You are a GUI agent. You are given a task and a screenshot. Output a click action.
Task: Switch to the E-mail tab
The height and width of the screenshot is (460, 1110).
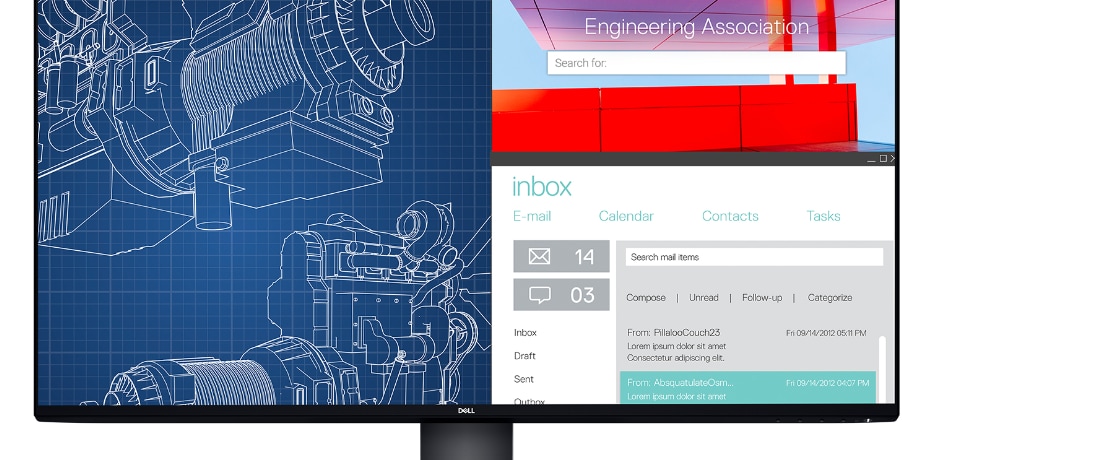coord(531,216)
